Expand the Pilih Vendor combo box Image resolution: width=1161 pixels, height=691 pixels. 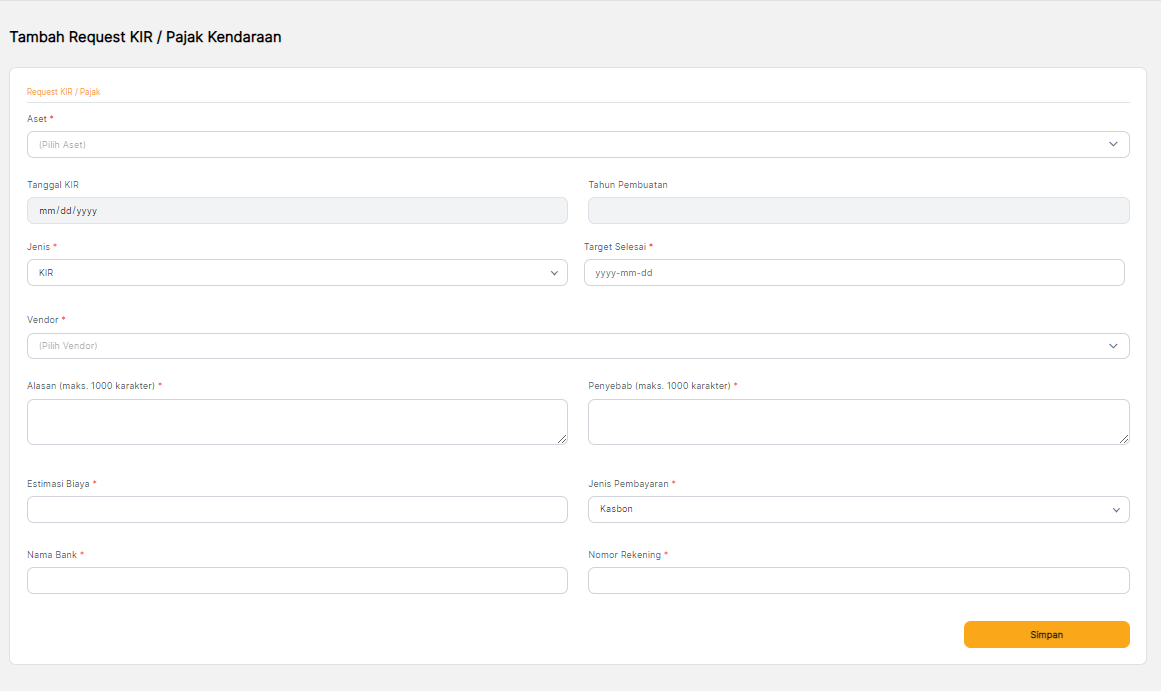(x=560, y=346)
